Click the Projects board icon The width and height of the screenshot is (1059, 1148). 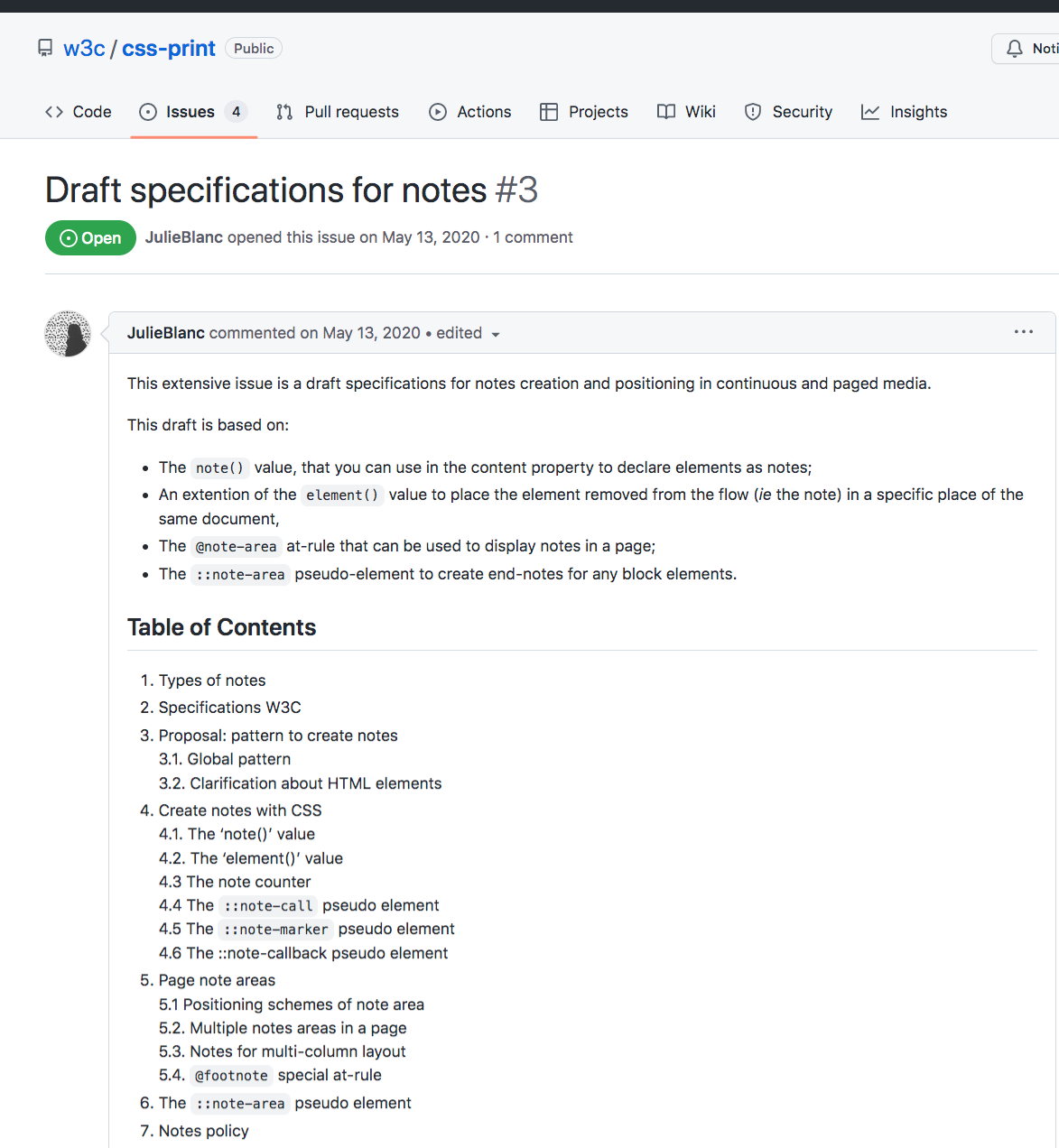pos(549,112)
